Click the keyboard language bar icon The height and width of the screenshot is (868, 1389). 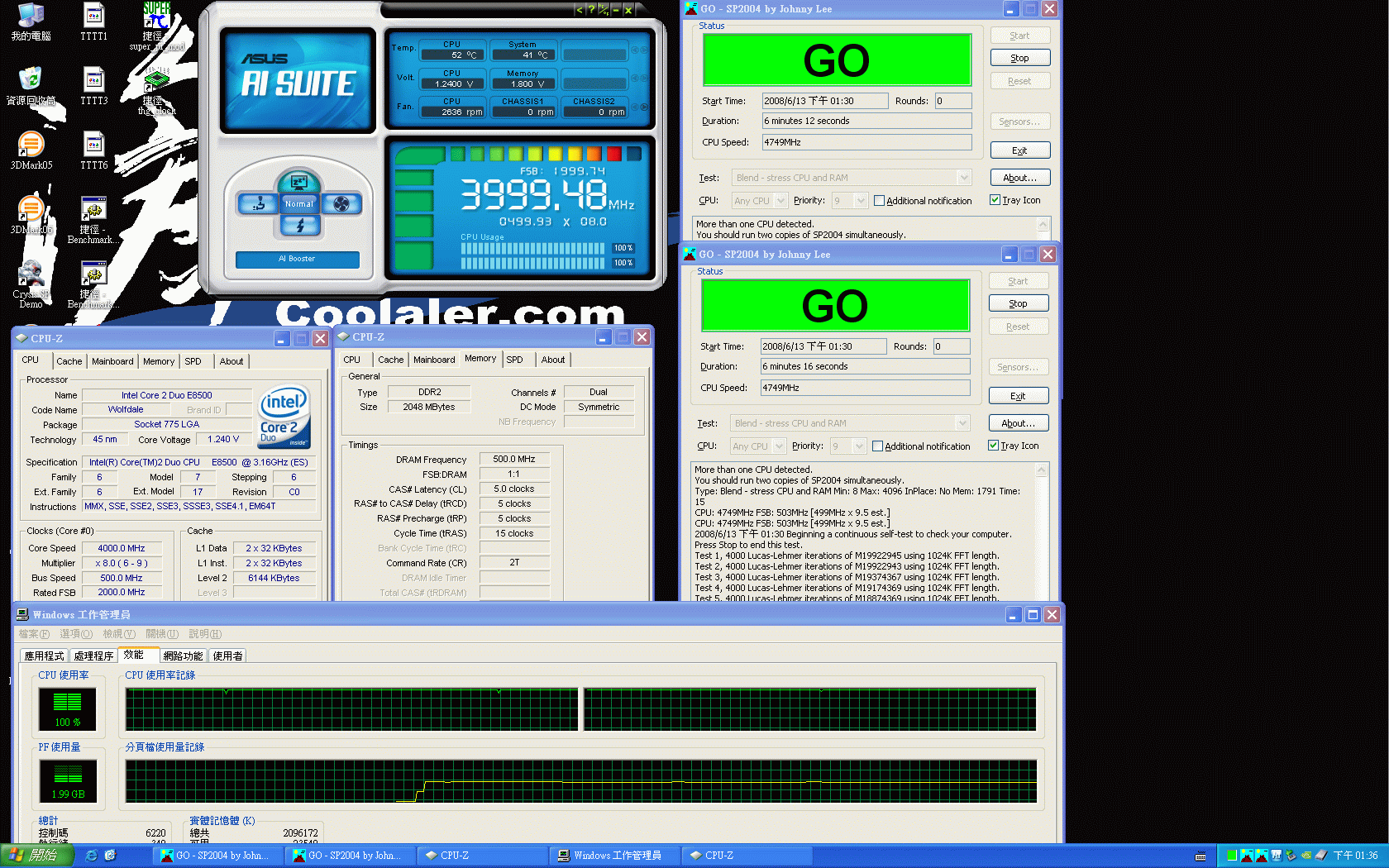coord(1200,856)
